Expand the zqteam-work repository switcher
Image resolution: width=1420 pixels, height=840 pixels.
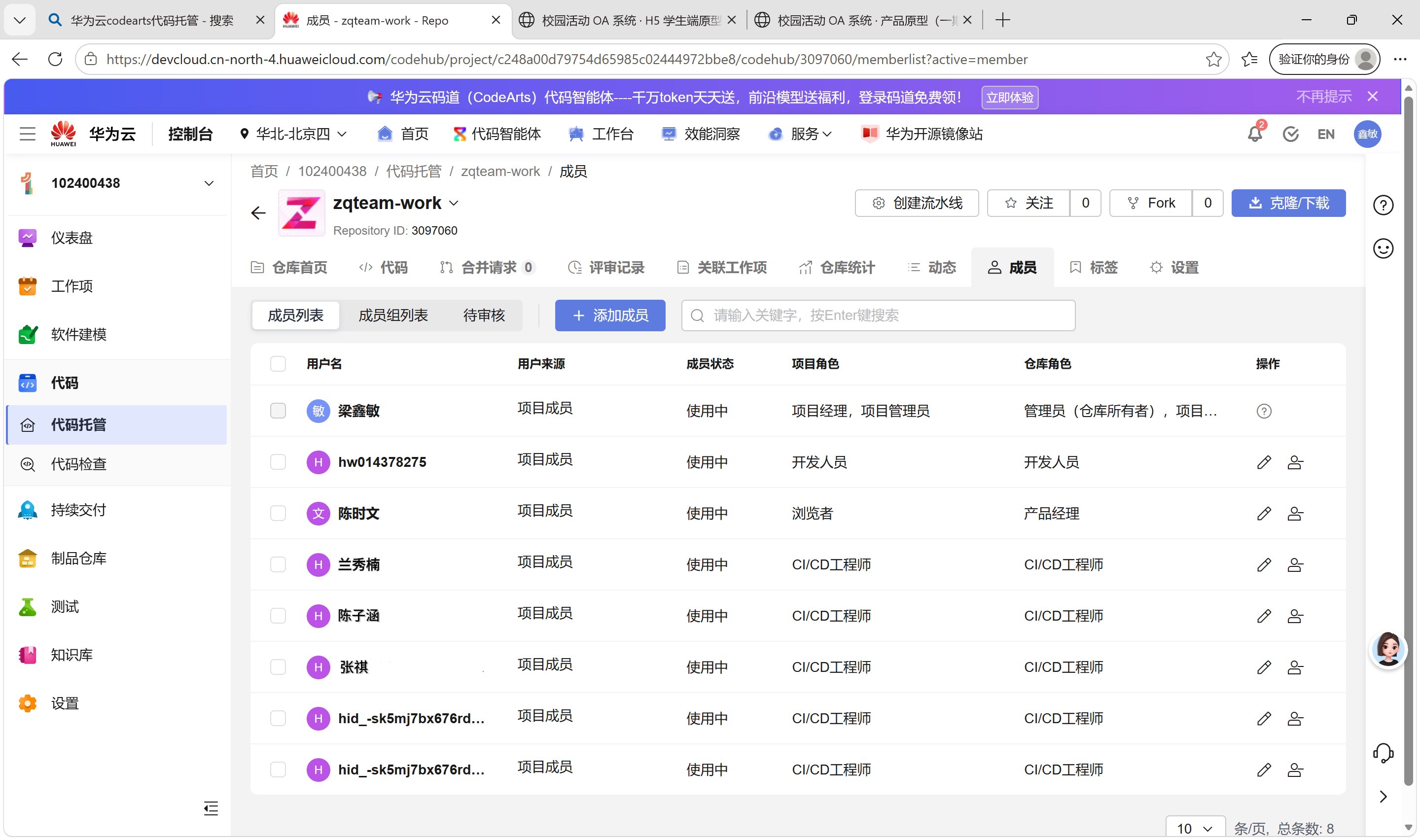coord(454,203)
